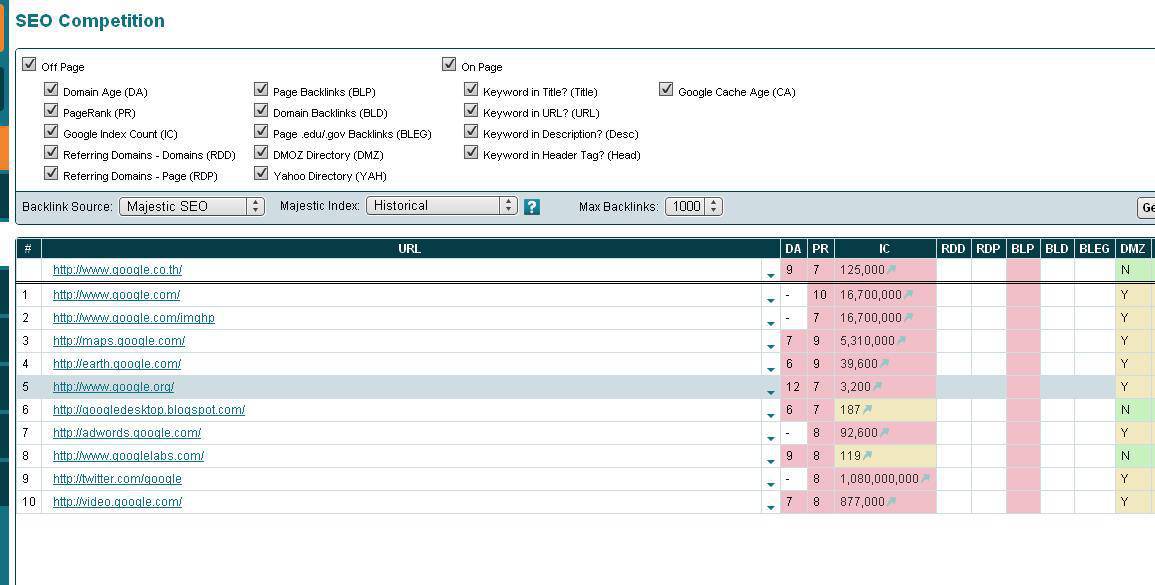Open the Majestic Index Historical dropdown
Viewport: 1155px width, 585px height.
pyautogui.click(x=442, y=206)
